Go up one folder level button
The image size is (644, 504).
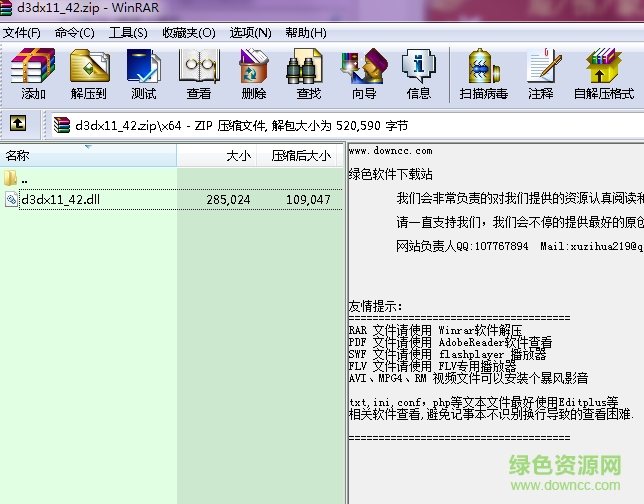coord(18,124)
